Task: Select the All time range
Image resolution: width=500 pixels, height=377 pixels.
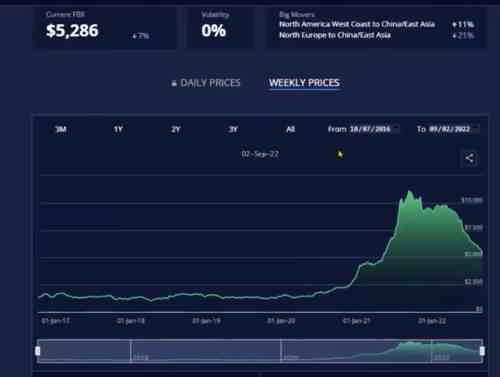Action: pos(290,129)
